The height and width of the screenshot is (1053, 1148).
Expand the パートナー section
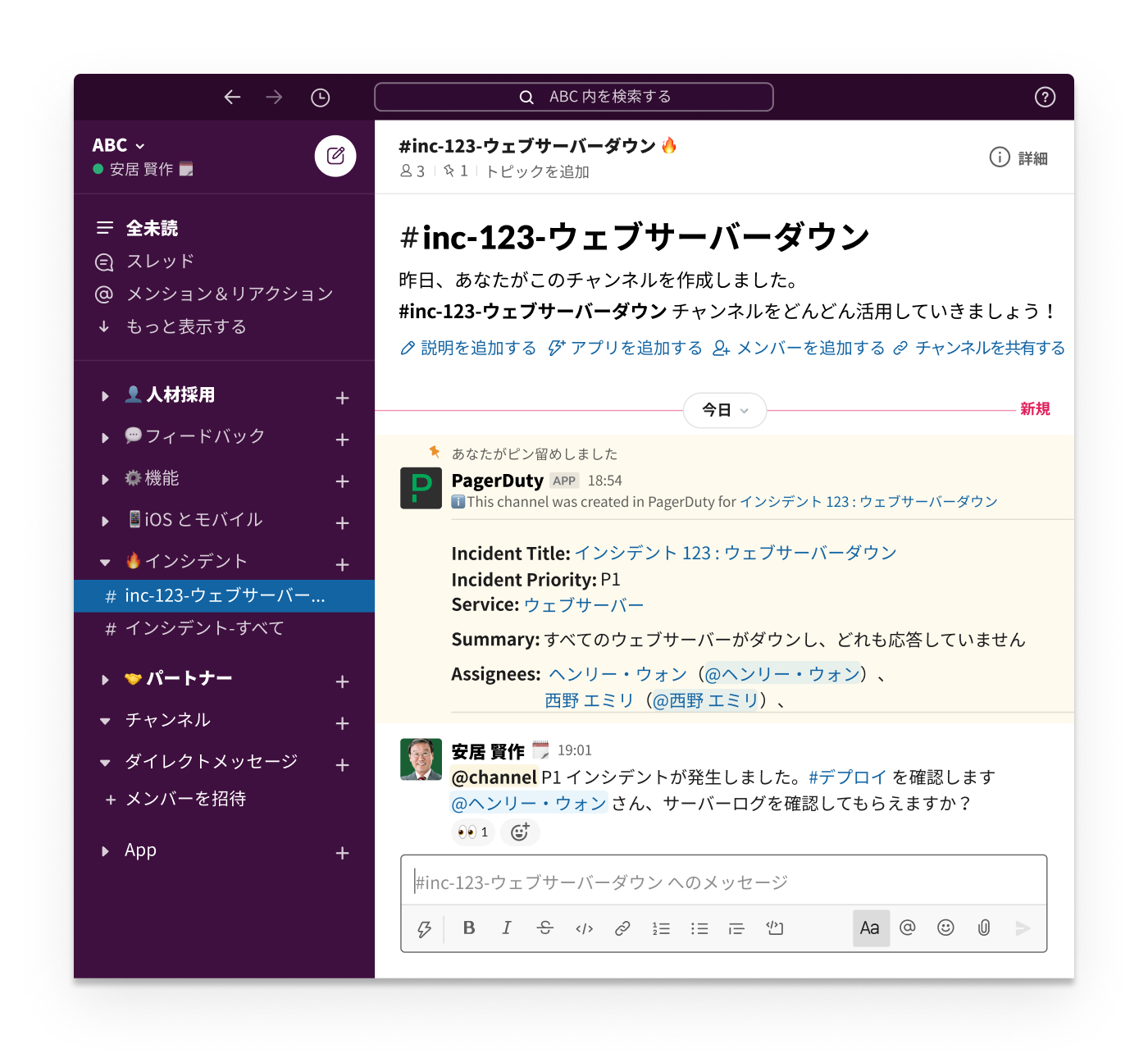105,680
